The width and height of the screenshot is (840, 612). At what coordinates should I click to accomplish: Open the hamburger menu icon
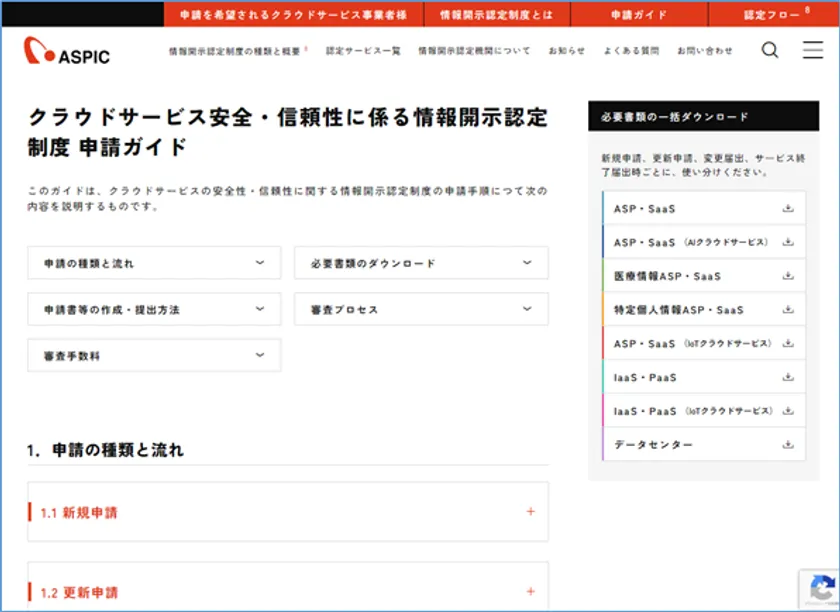tap(812, 50)
